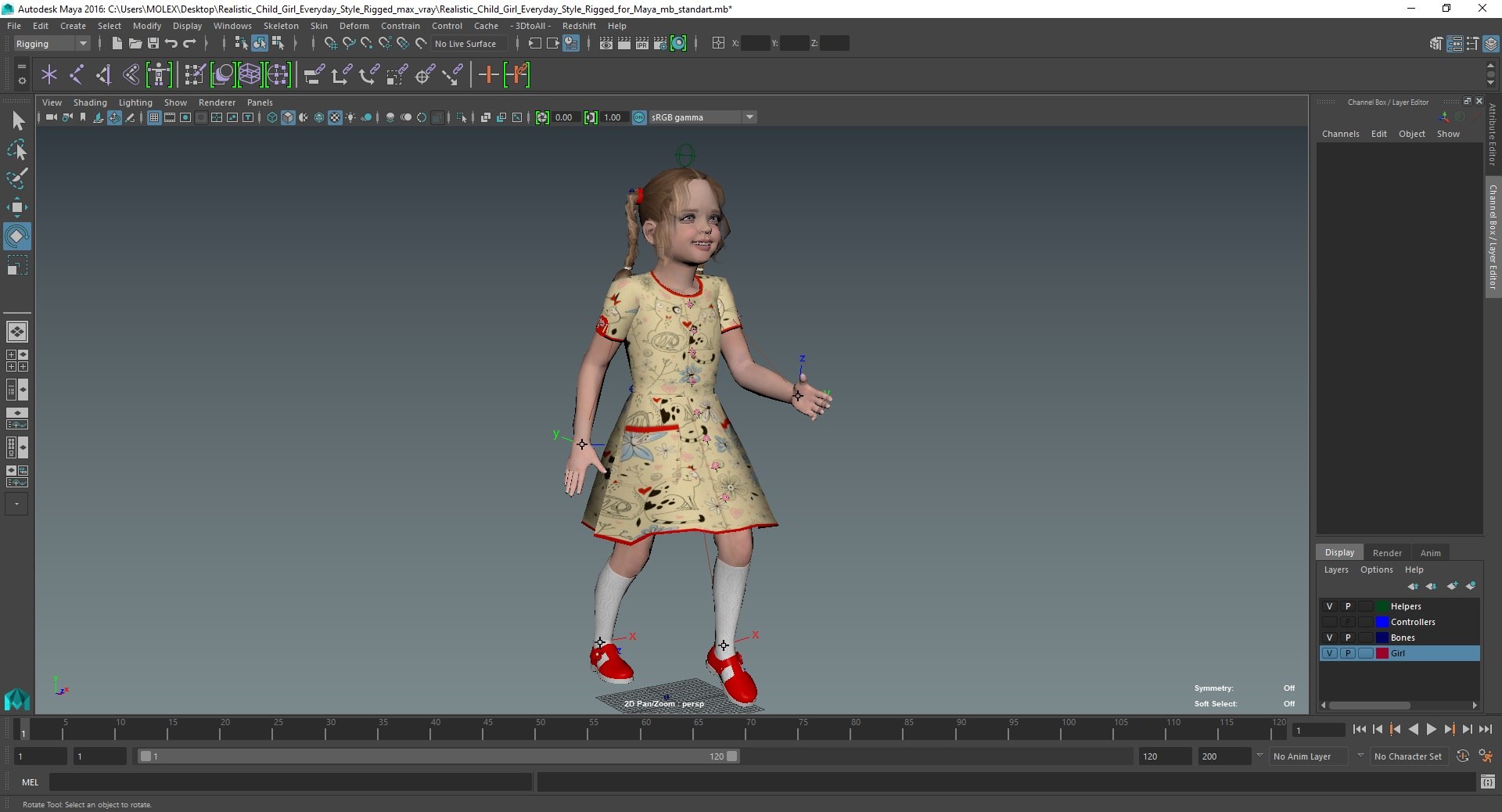This screenshot has height=812, width=1502.
Task: Click the Create Joints shelf icon
Action: pyautogui.click(x=77, y=75)
